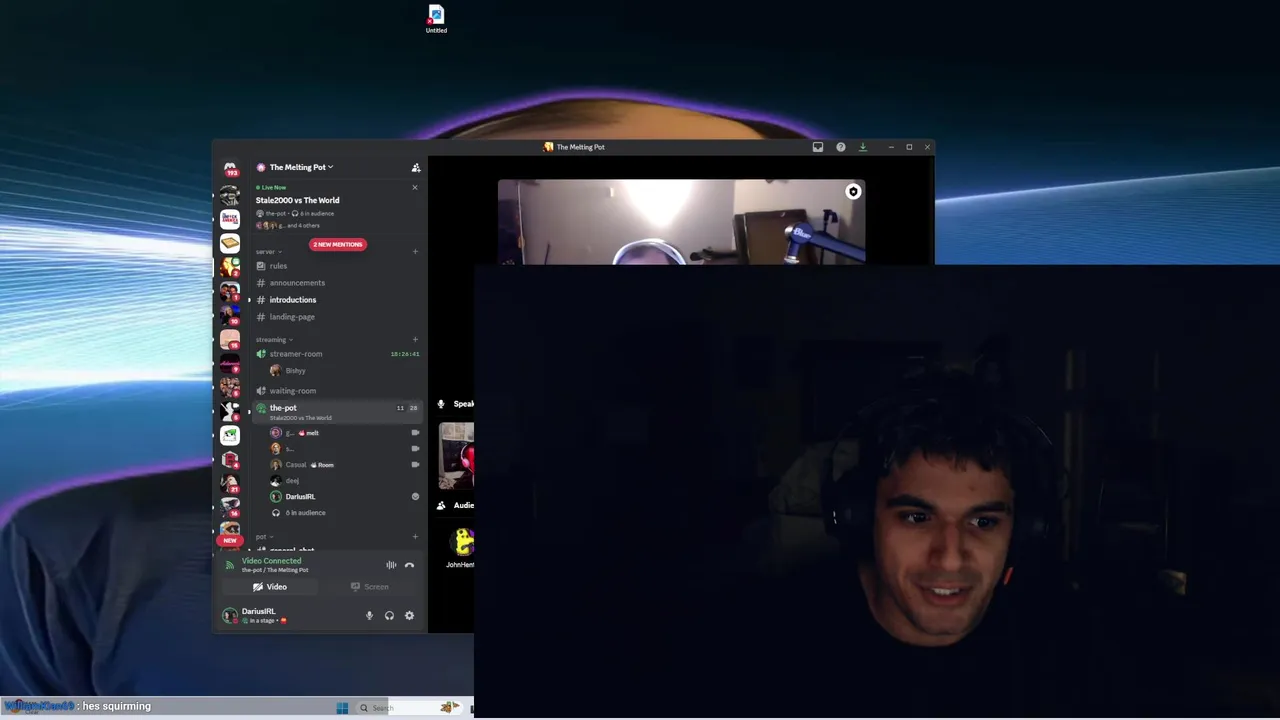Select the-pot stage channel
The height and width of the screenshot is (720, 1280).
(x=335, y=411)
